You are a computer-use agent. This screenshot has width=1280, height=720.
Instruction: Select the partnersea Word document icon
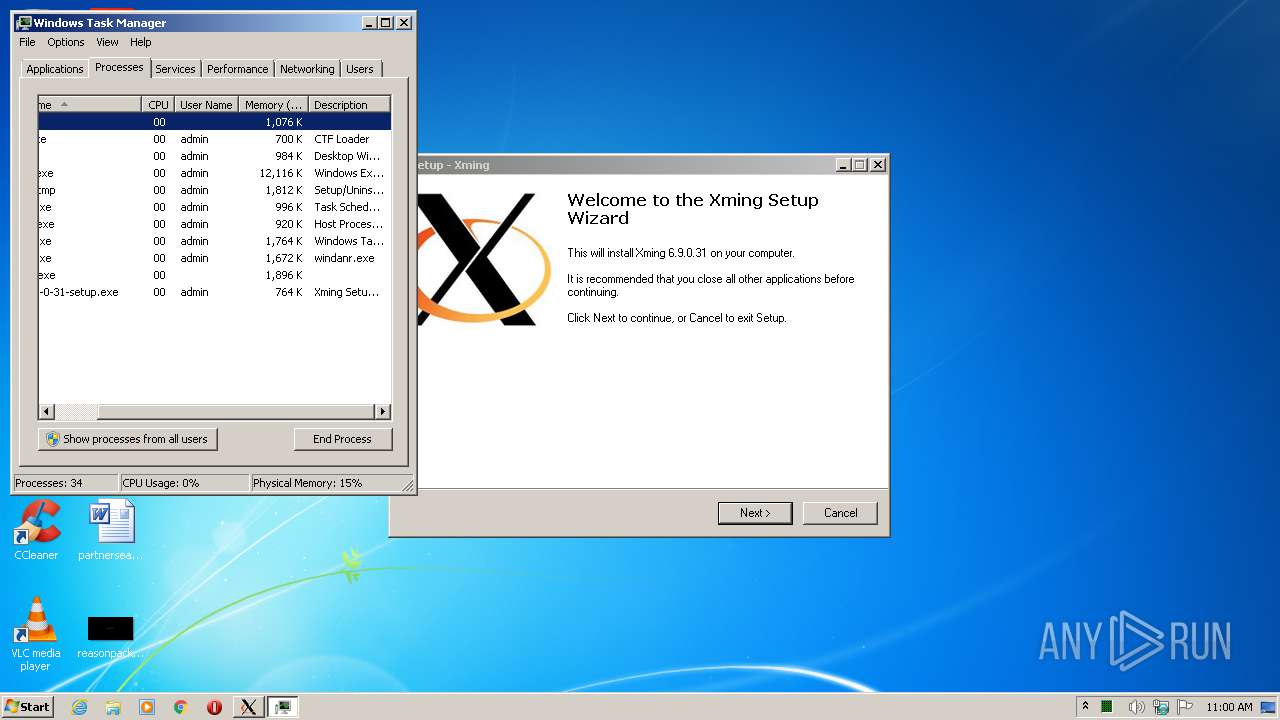point(110,530)
